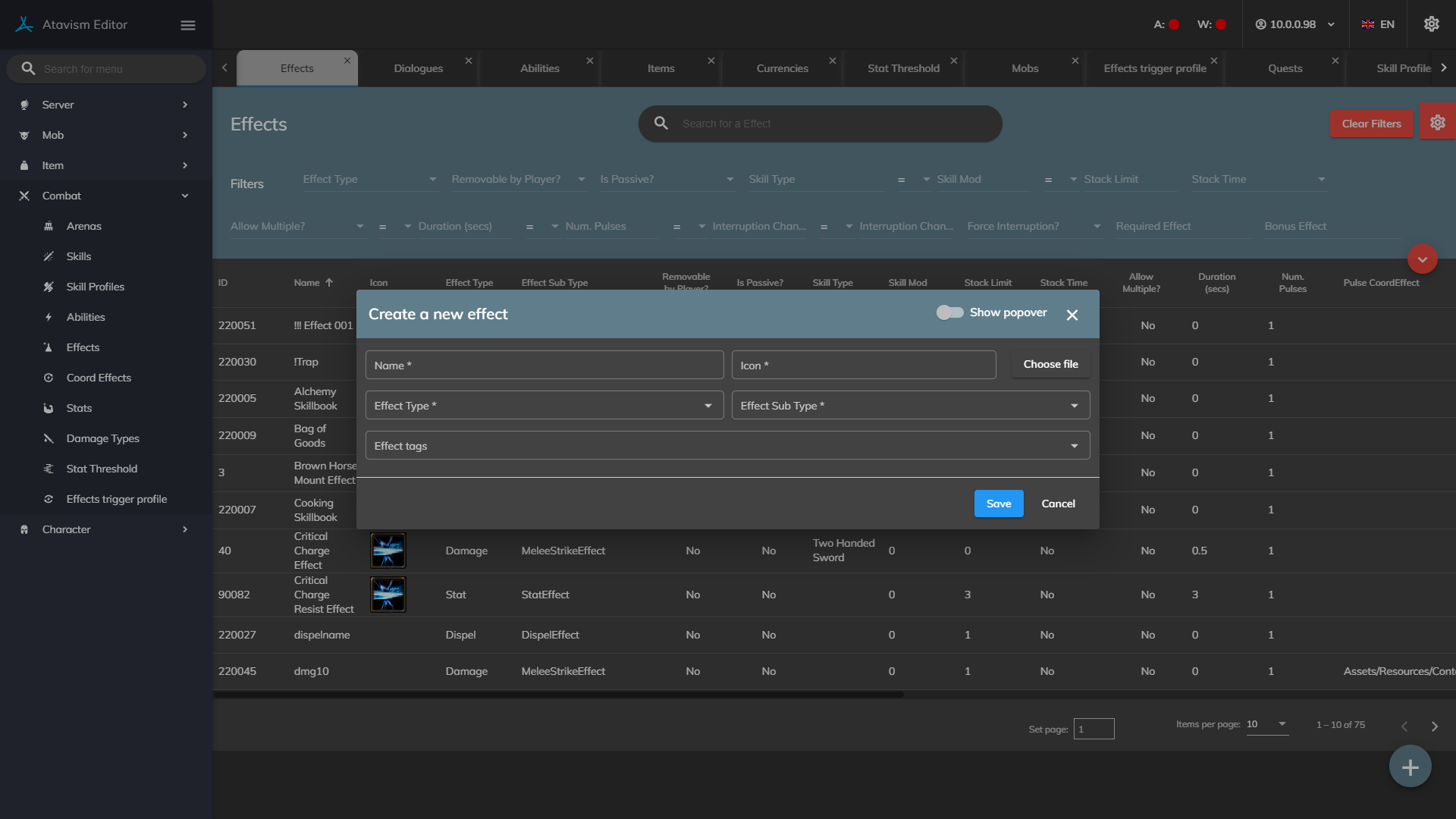Collapse the Combat menu section

click(x=185, y=196)
